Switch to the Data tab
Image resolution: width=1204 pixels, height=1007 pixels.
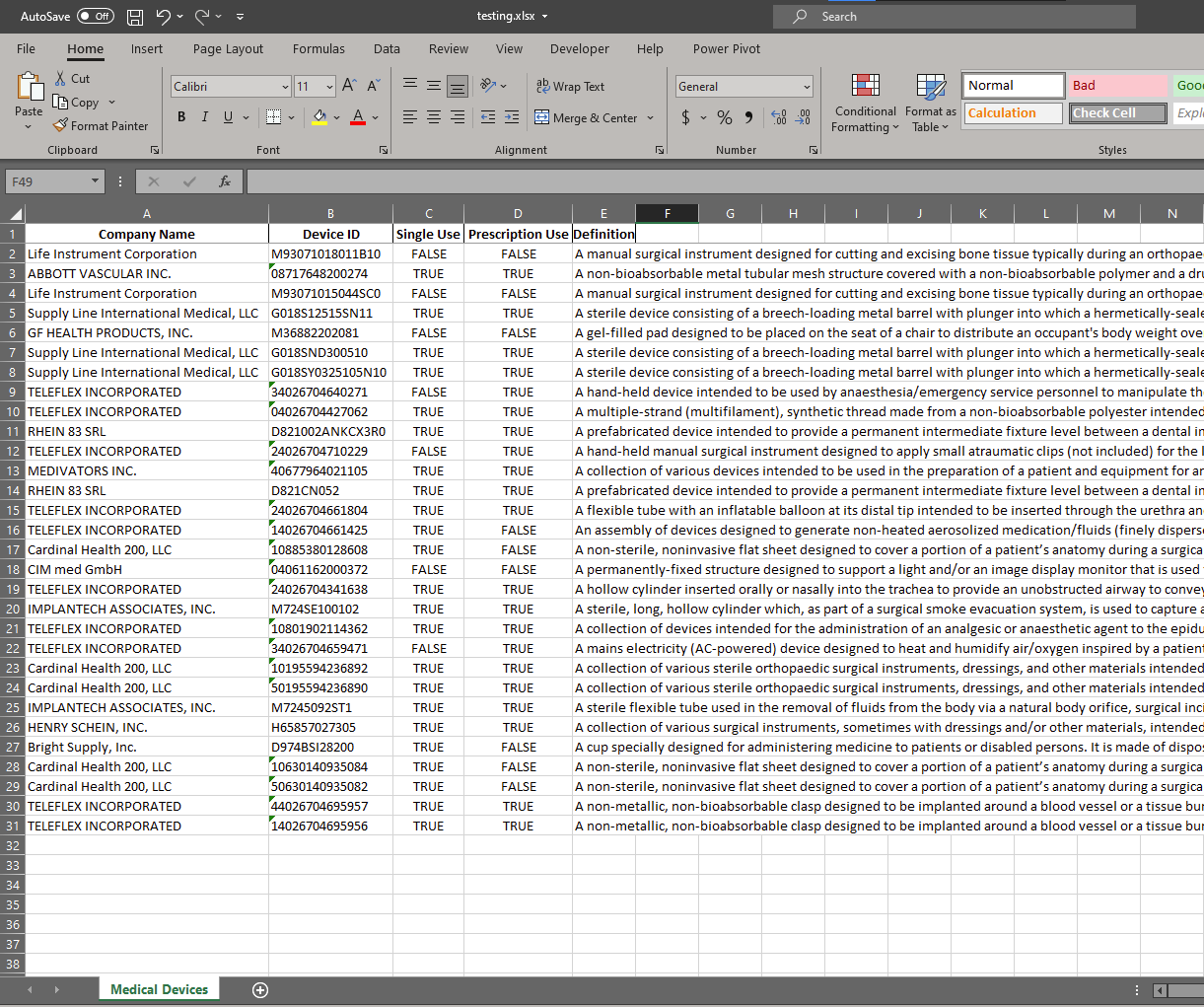tap(387, 48)
